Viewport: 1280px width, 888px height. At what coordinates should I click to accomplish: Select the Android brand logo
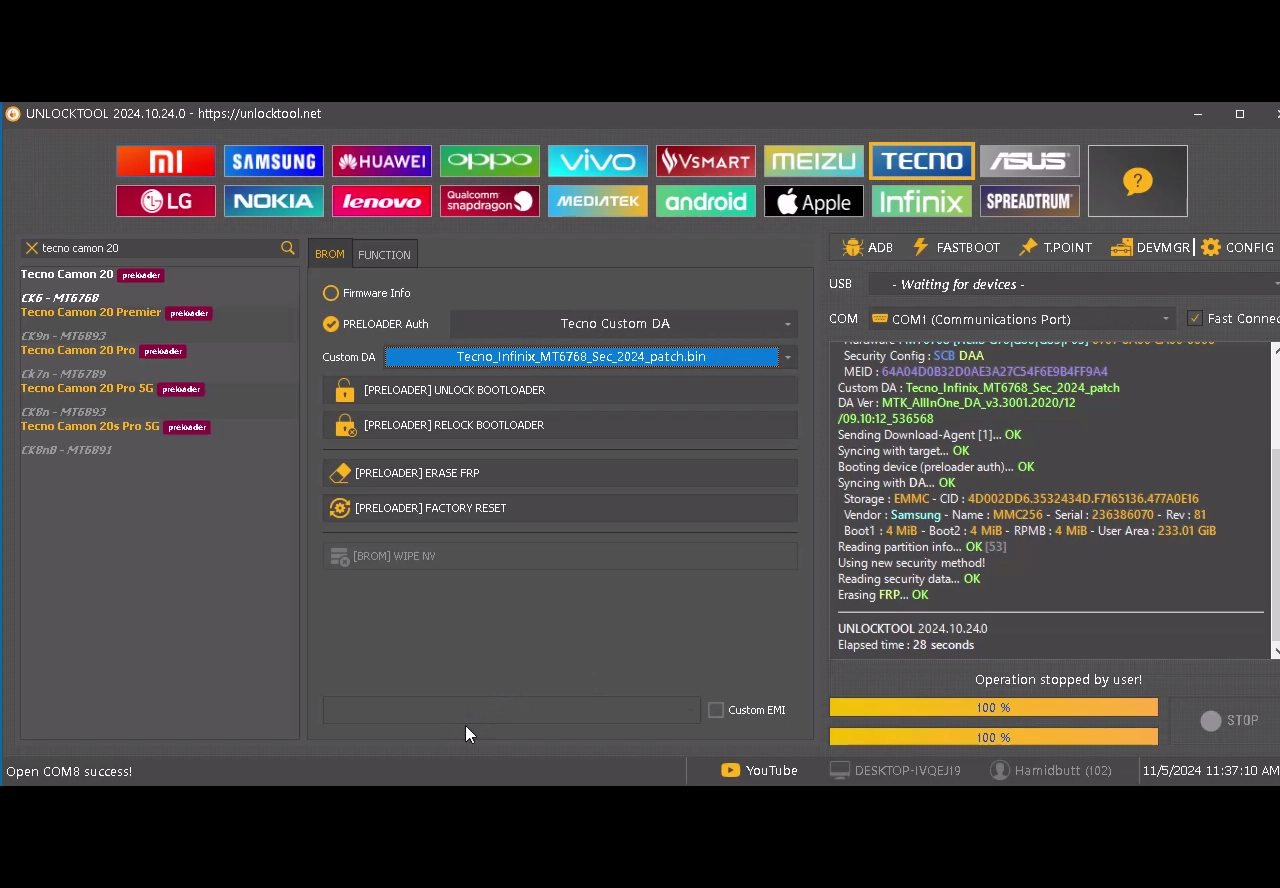tap(705, 201)
